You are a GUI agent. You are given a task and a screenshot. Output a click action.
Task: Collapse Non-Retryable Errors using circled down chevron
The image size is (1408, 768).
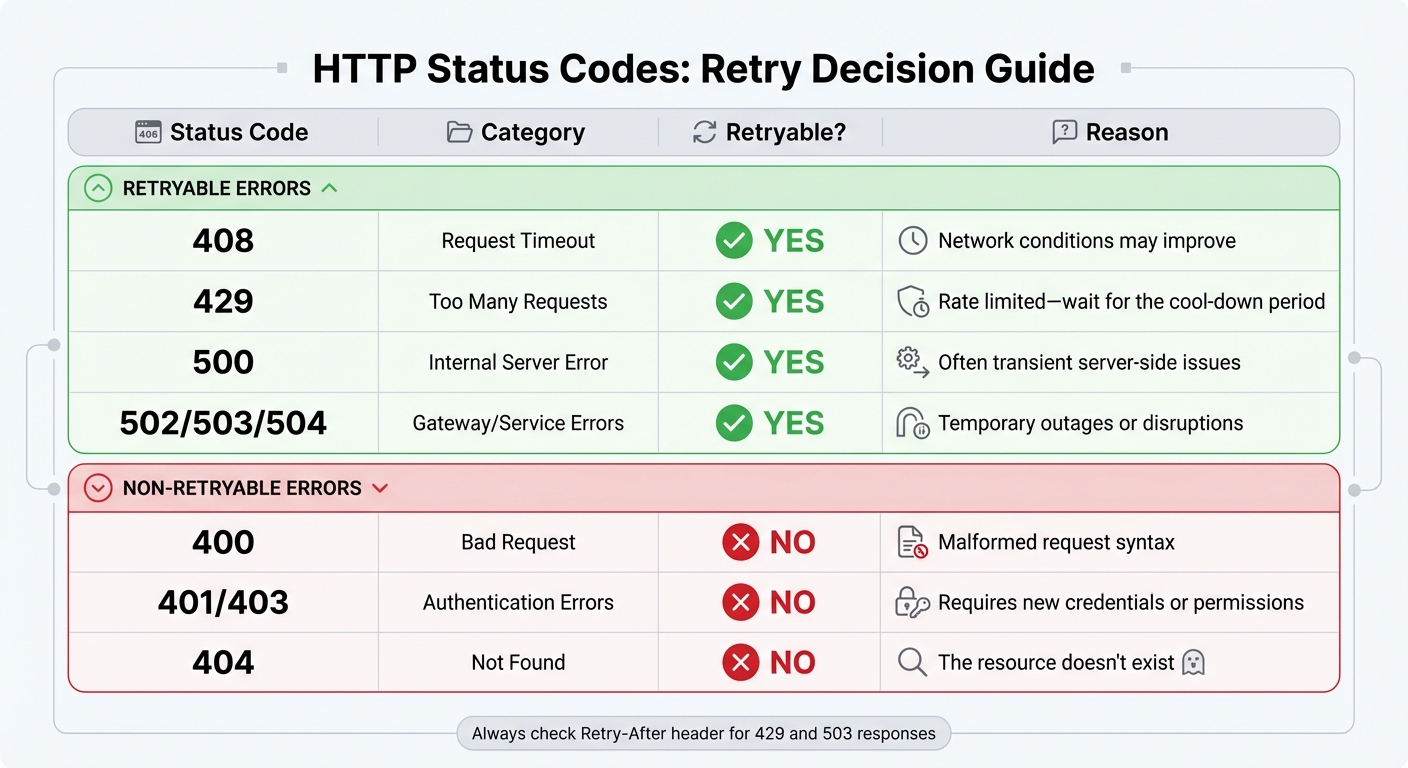coord(98,488)
